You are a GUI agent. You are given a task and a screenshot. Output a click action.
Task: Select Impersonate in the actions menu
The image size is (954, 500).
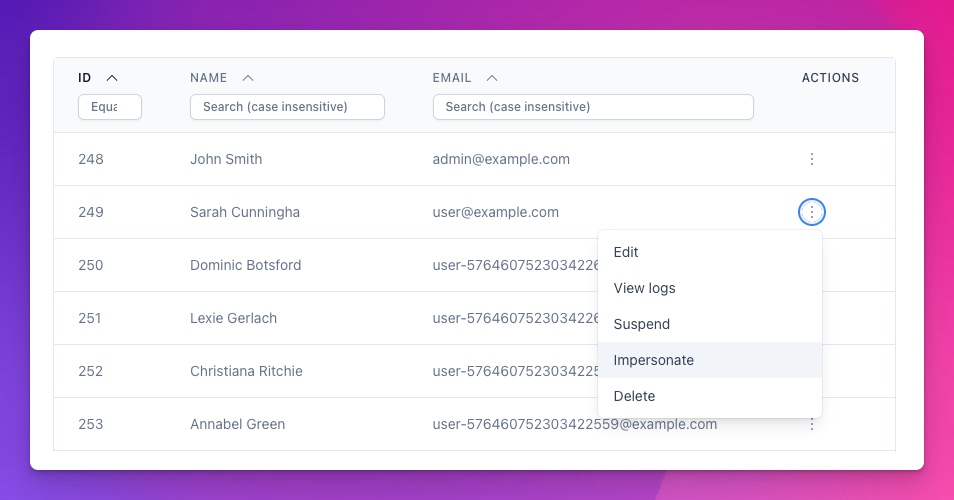653,360
